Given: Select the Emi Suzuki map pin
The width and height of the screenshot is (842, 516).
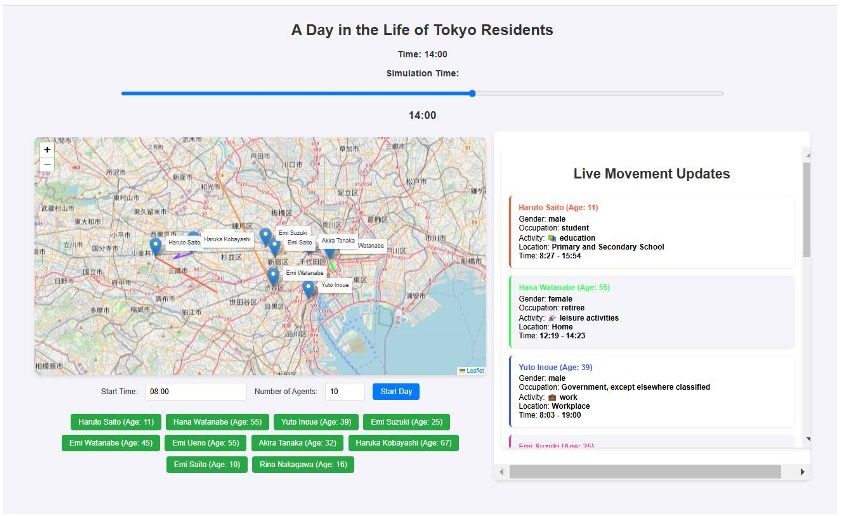Looking at the screenshot, I should (265, 236).
